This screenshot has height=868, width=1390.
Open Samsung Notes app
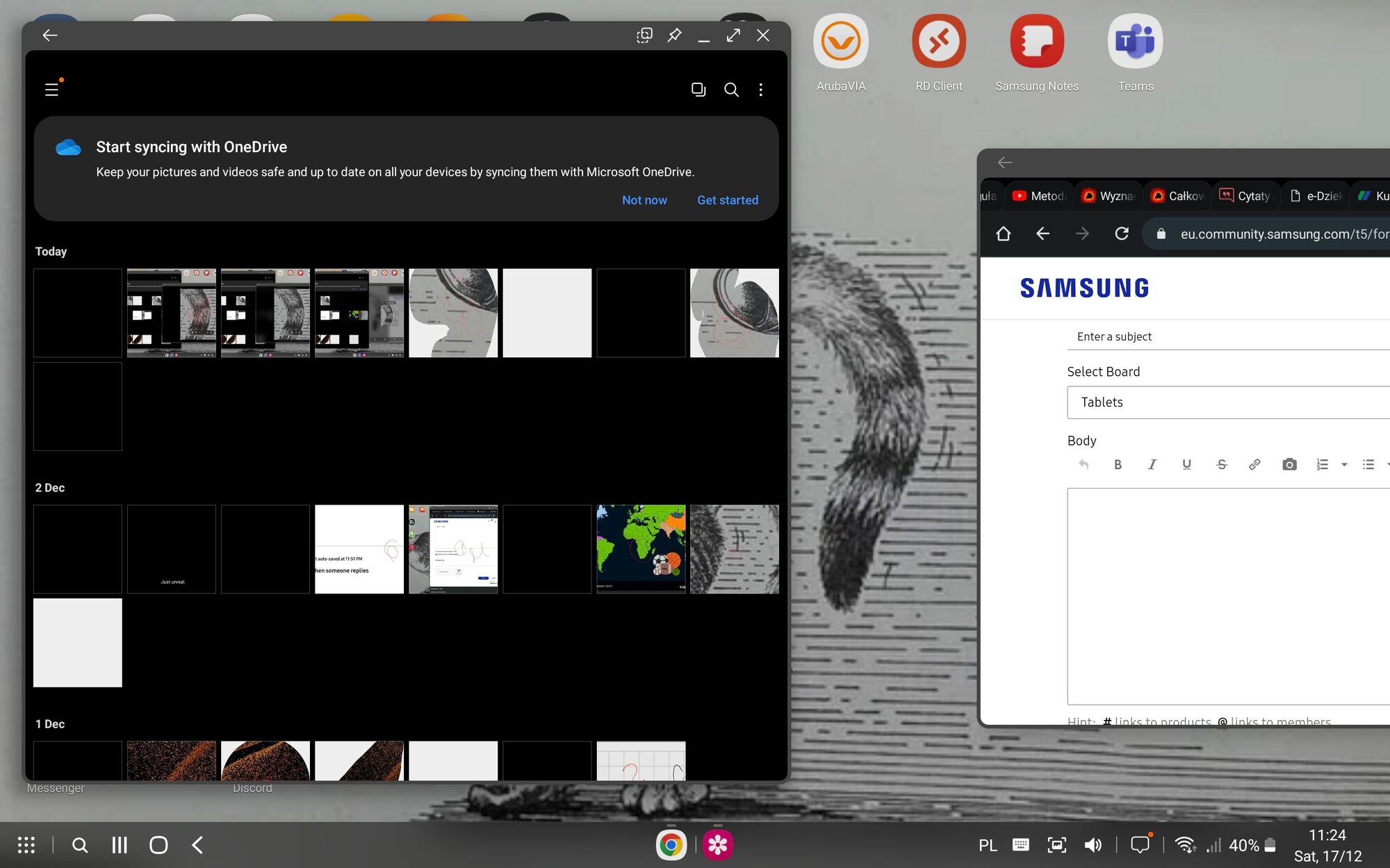pyautogui.click(x=1037, y=54)
